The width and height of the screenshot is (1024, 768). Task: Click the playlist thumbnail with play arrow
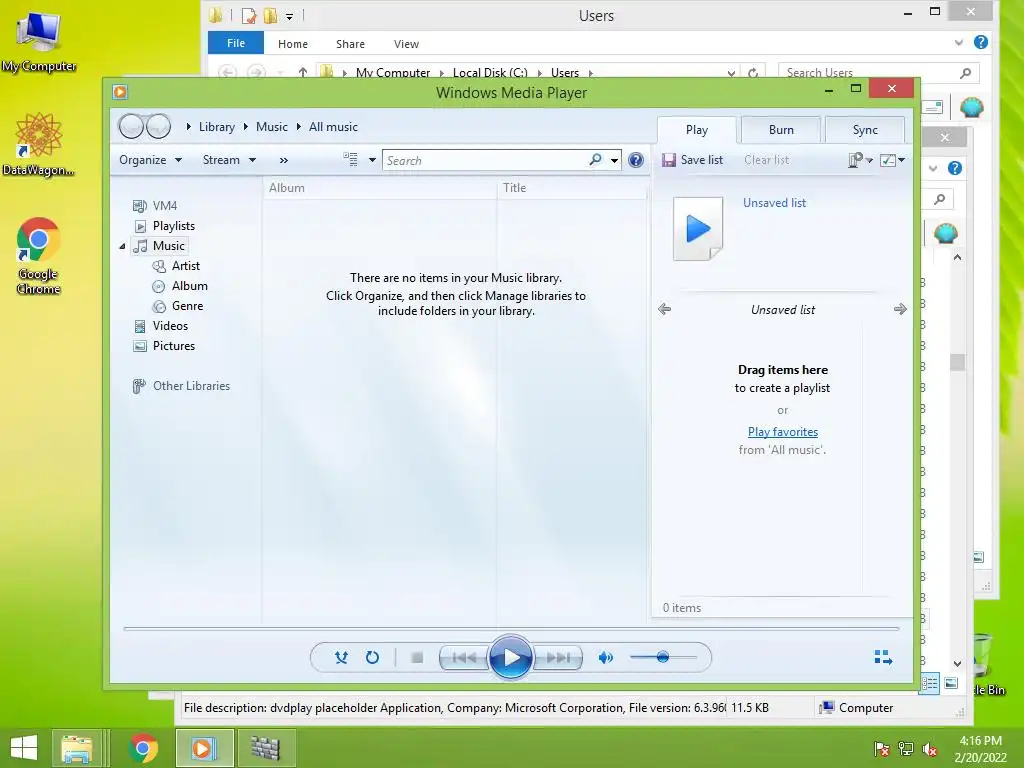(698, 229)
